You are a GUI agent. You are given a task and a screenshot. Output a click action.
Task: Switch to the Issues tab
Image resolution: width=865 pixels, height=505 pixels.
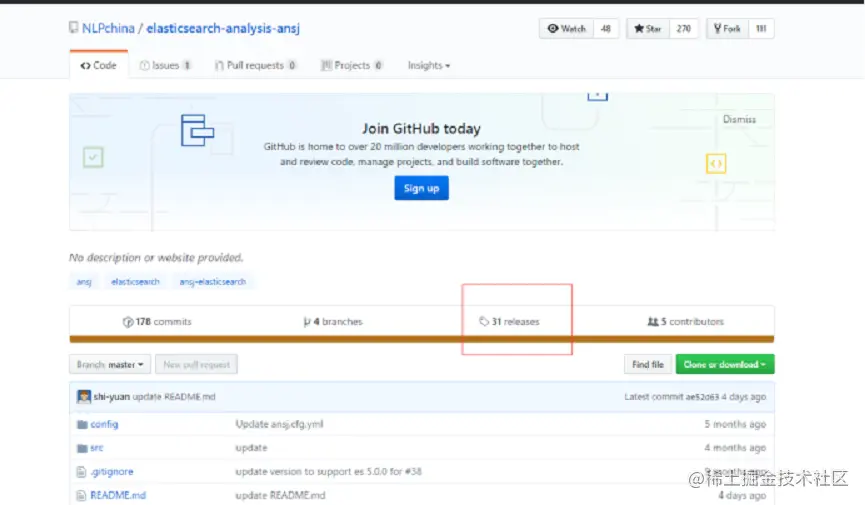(x=165, y=65)
